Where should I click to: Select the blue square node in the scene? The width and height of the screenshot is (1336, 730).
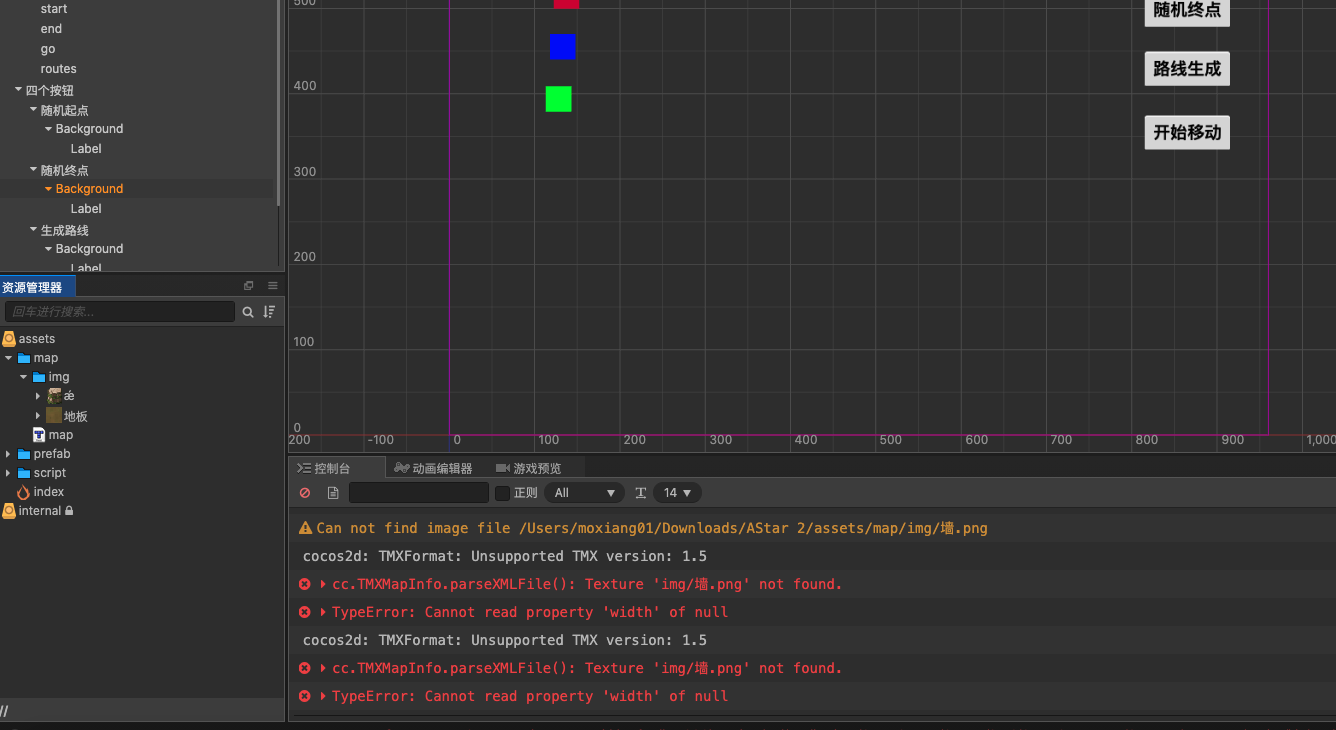click(x=562, y=46)
